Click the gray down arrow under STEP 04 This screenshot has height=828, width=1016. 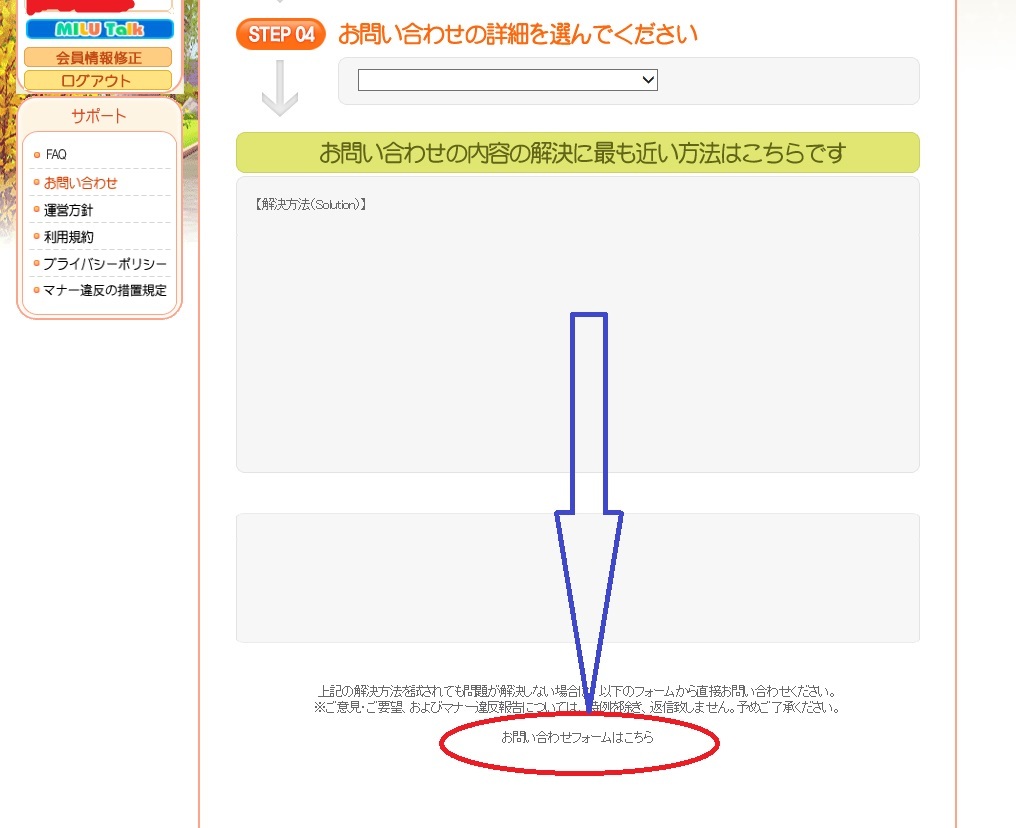(280, 88)
